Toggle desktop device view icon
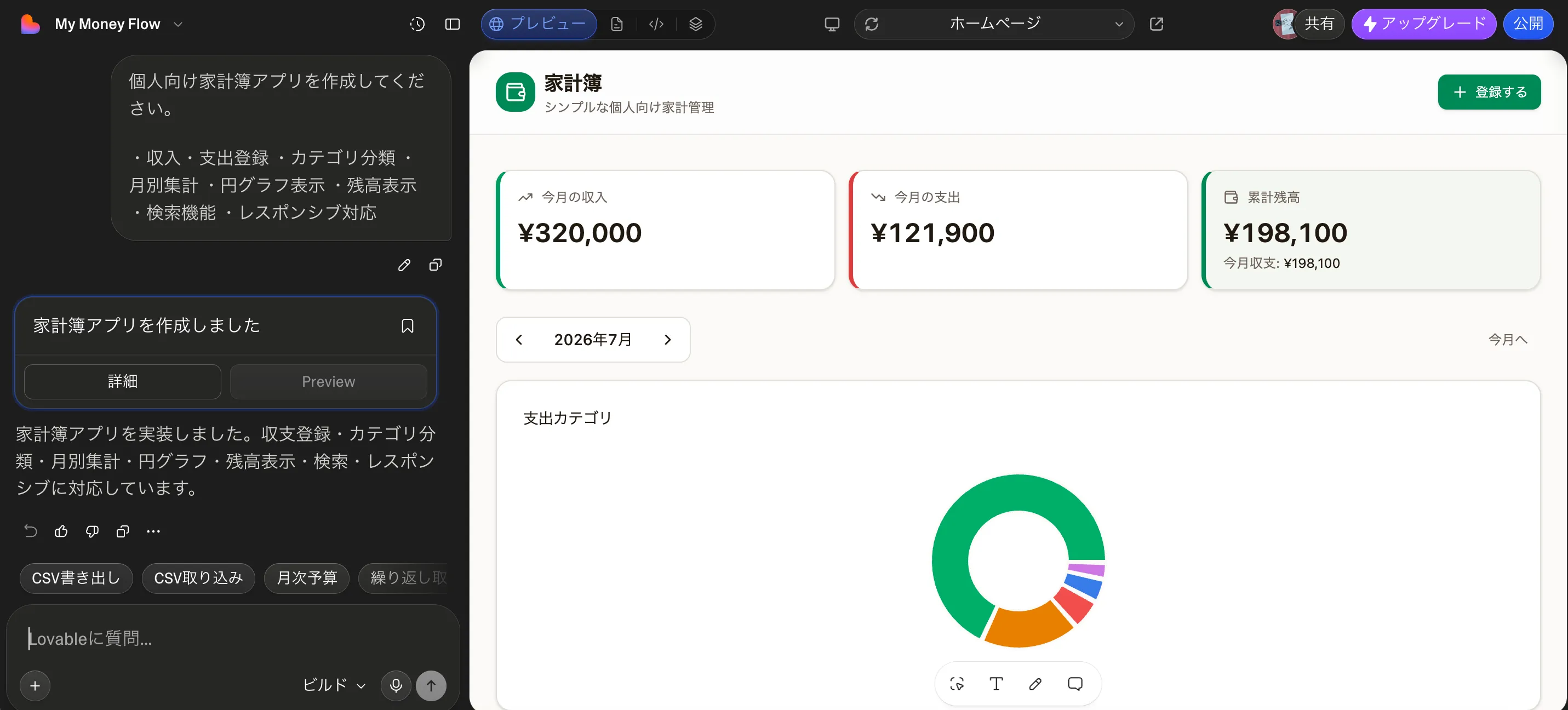The width and height of the screenshot is (1568, 710). coord(832,24)
